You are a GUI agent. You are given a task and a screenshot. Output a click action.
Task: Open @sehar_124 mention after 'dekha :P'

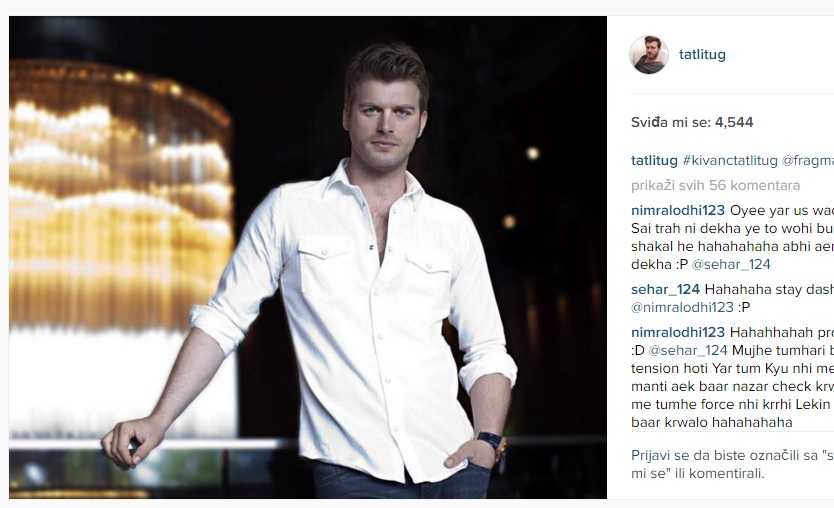tap(731, 264)
